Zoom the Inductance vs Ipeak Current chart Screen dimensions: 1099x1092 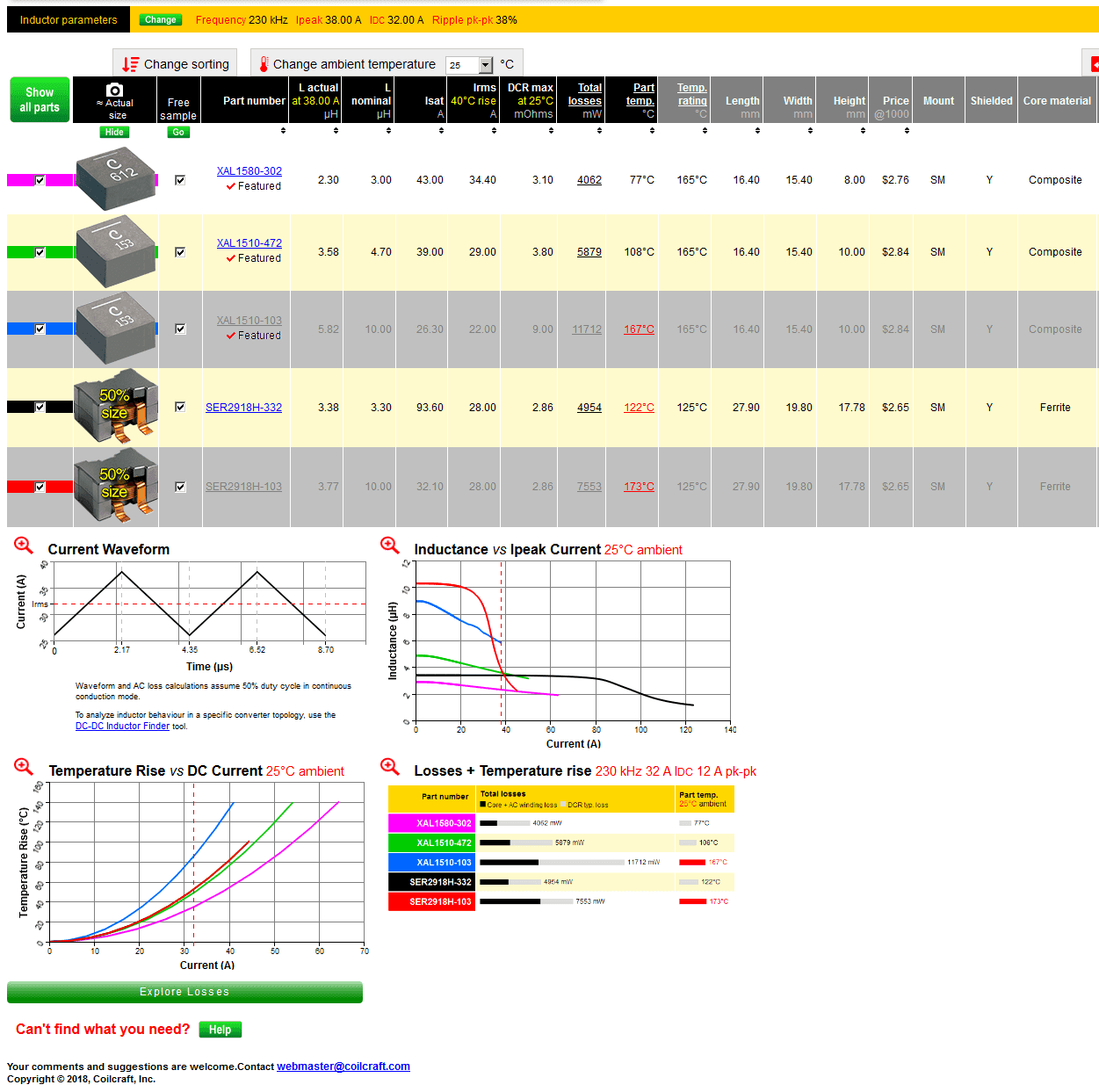click(389, 546)
